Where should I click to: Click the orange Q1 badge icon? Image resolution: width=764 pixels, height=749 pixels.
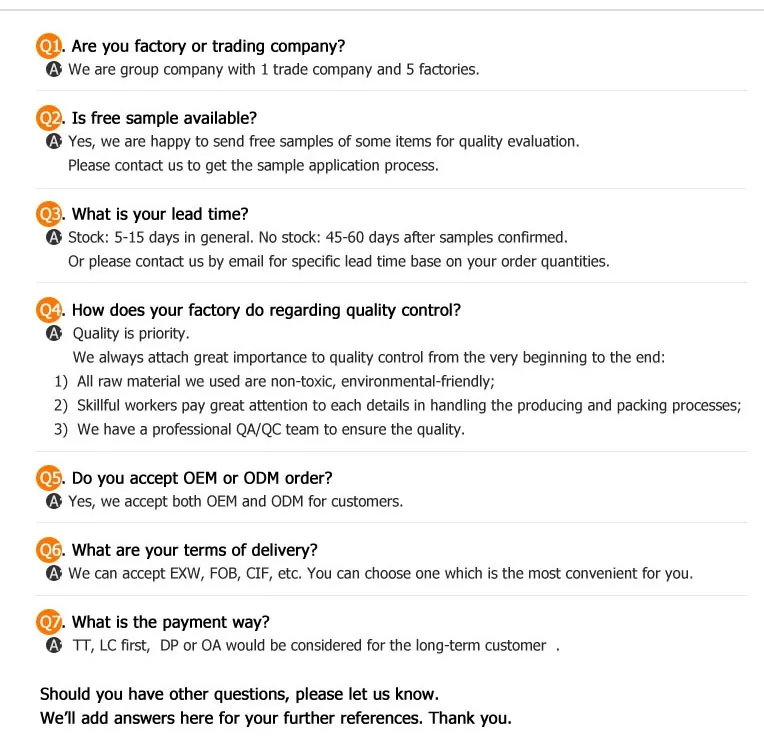(50, 46)
